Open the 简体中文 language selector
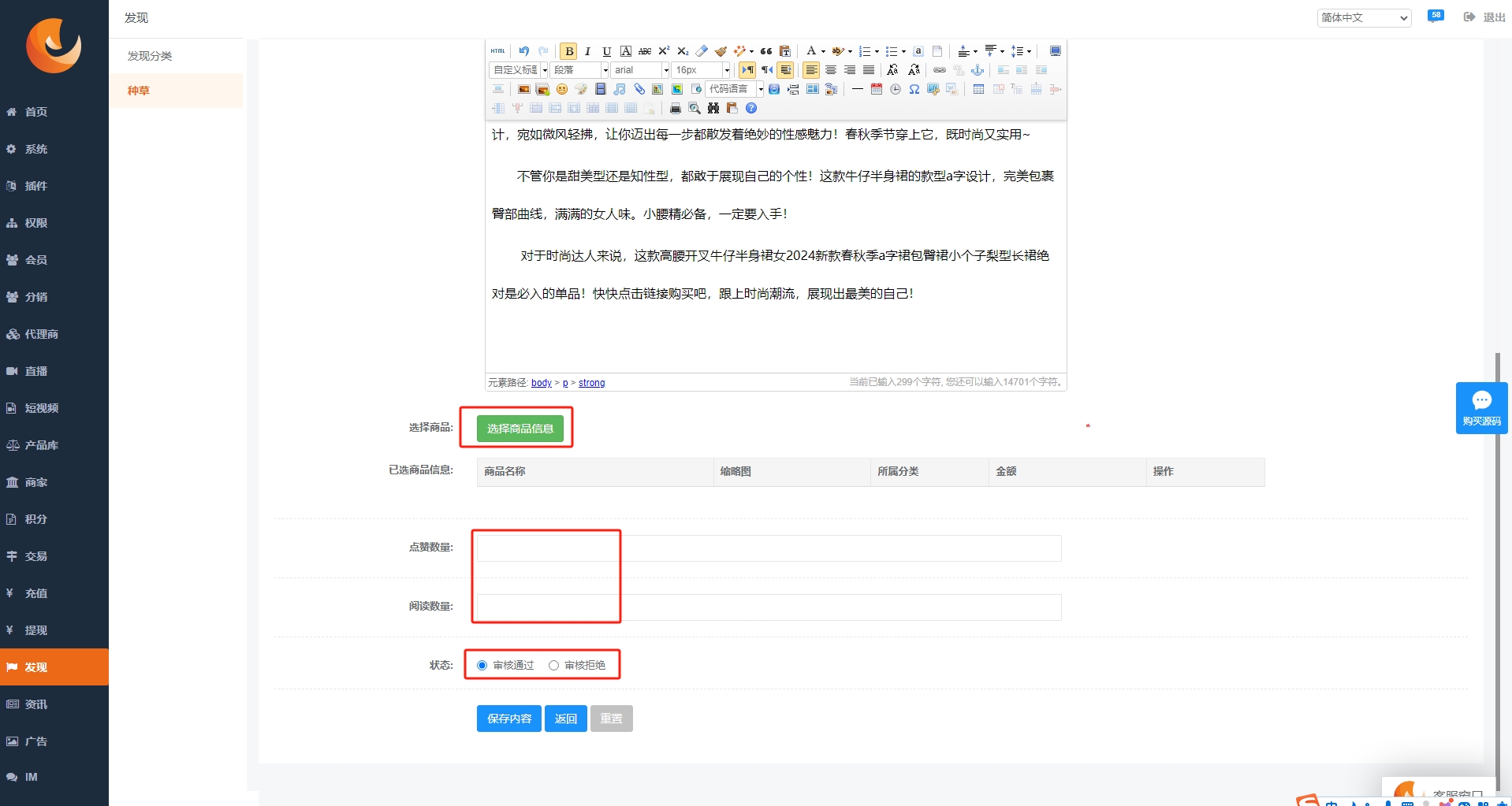The height and width of the screenshot is (806, 1512). [1364, 17]
